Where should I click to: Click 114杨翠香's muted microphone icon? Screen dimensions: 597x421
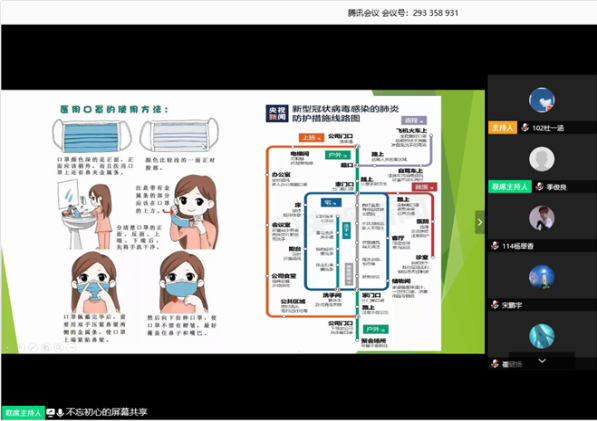tap(495, 246)
